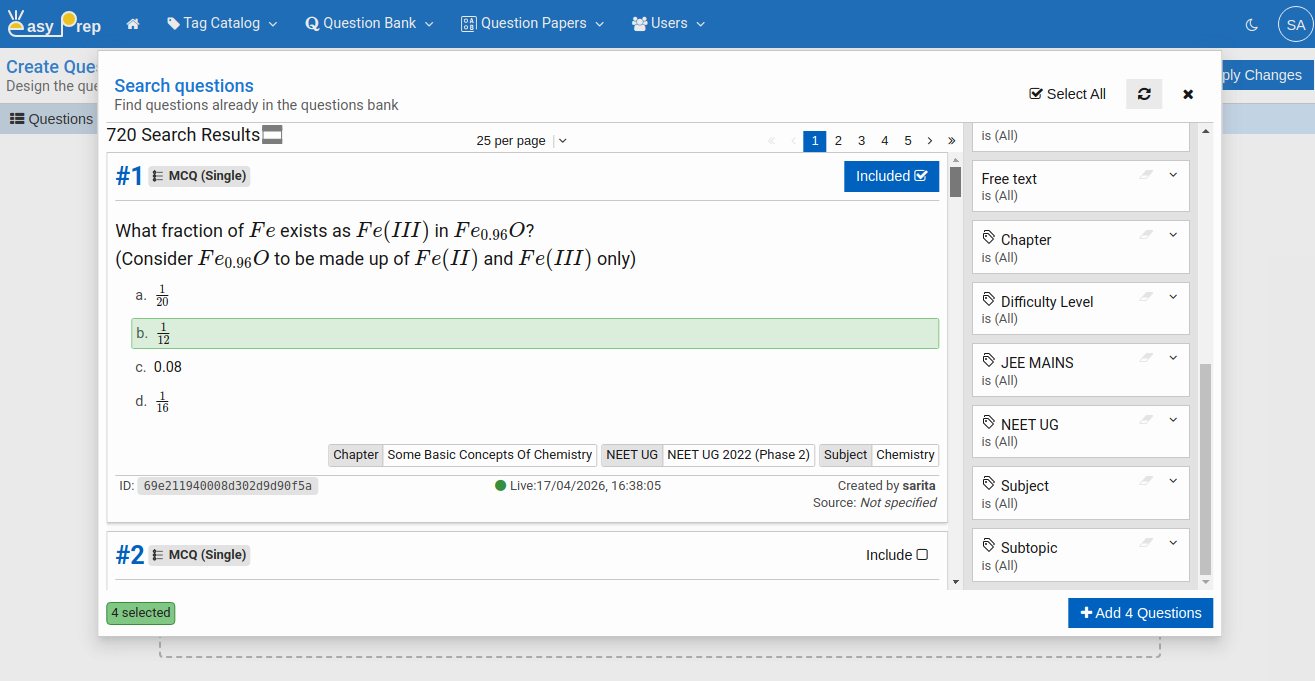Go to next results page arrow
Viewport: 1315px width, 681px height.
click(x=930, y=141)
